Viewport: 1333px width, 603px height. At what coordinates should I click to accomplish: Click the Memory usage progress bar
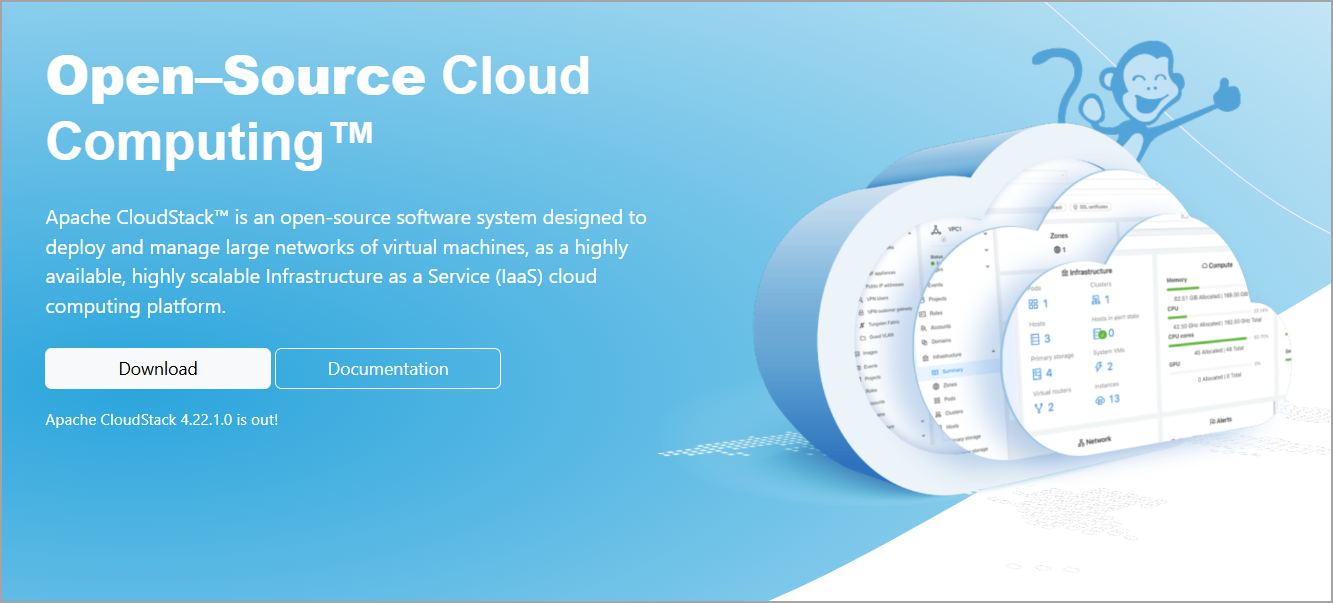1208,288
